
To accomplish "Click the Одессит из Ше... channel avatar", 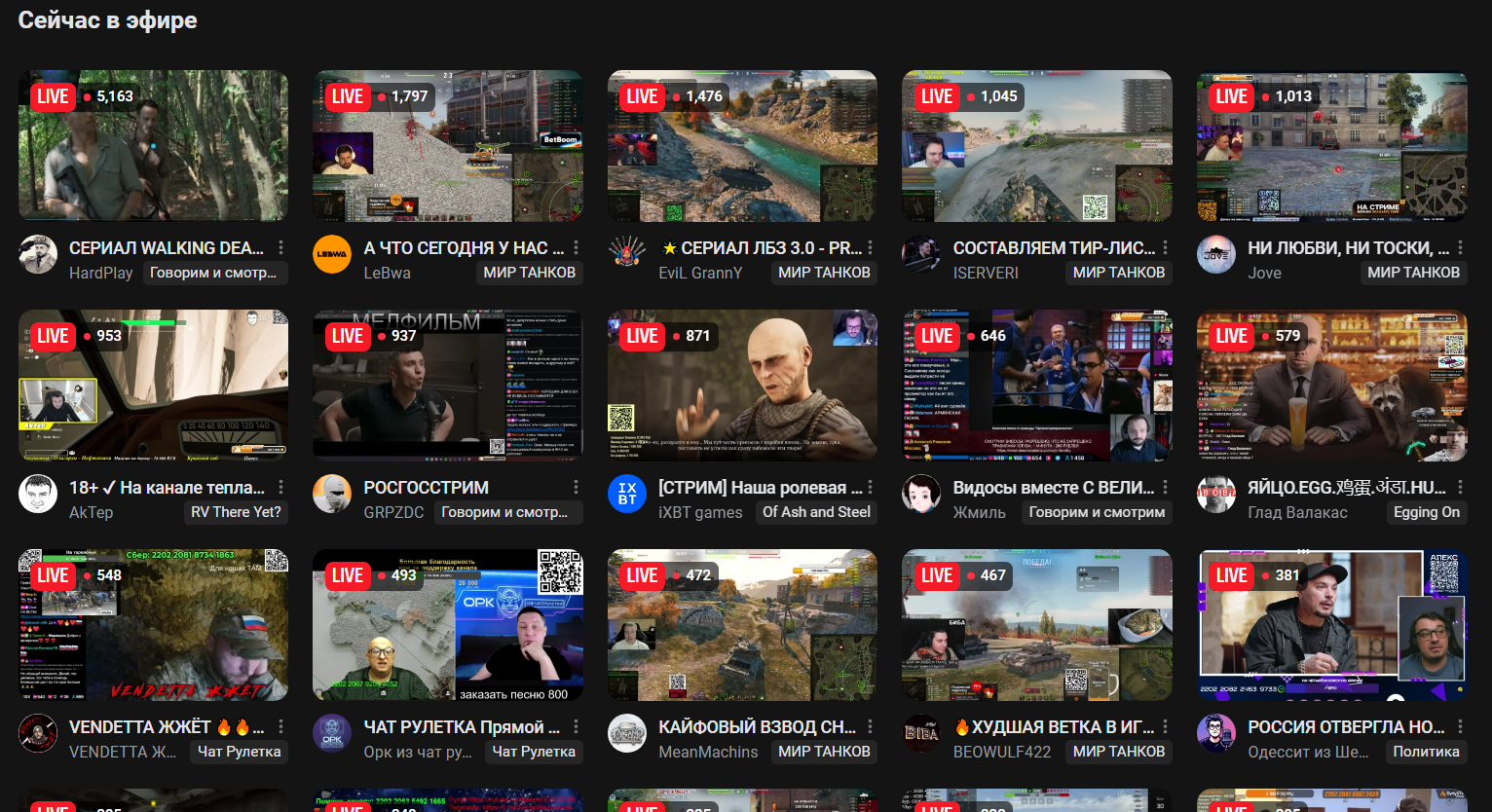I will tap(1216, 734).
